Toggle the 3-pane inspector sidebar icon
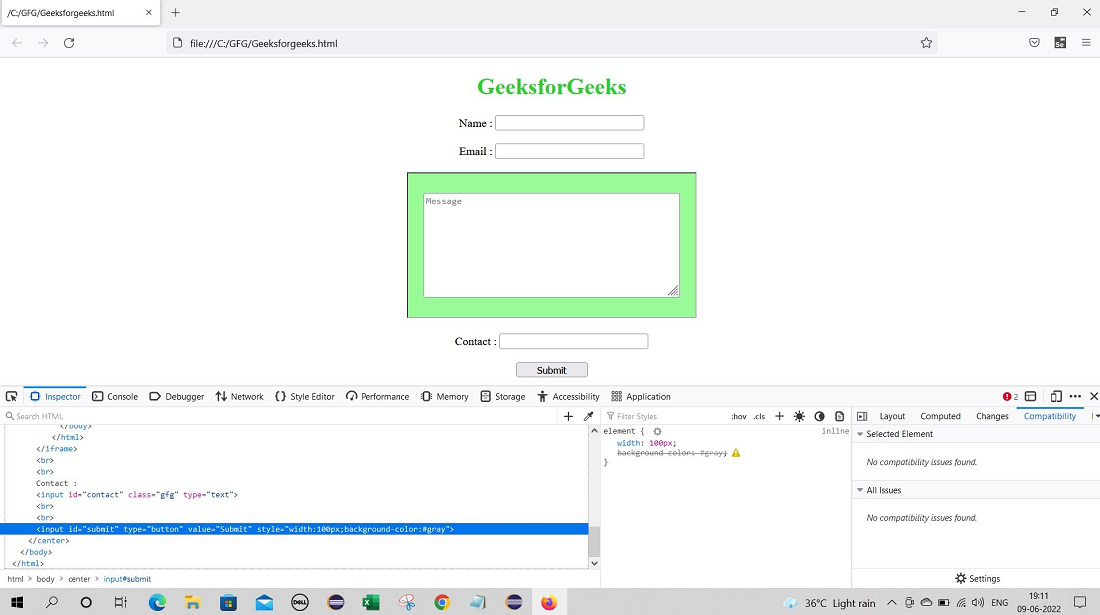Image resolution: width=1100 pixels, height=615 pixels. (862, 416)
